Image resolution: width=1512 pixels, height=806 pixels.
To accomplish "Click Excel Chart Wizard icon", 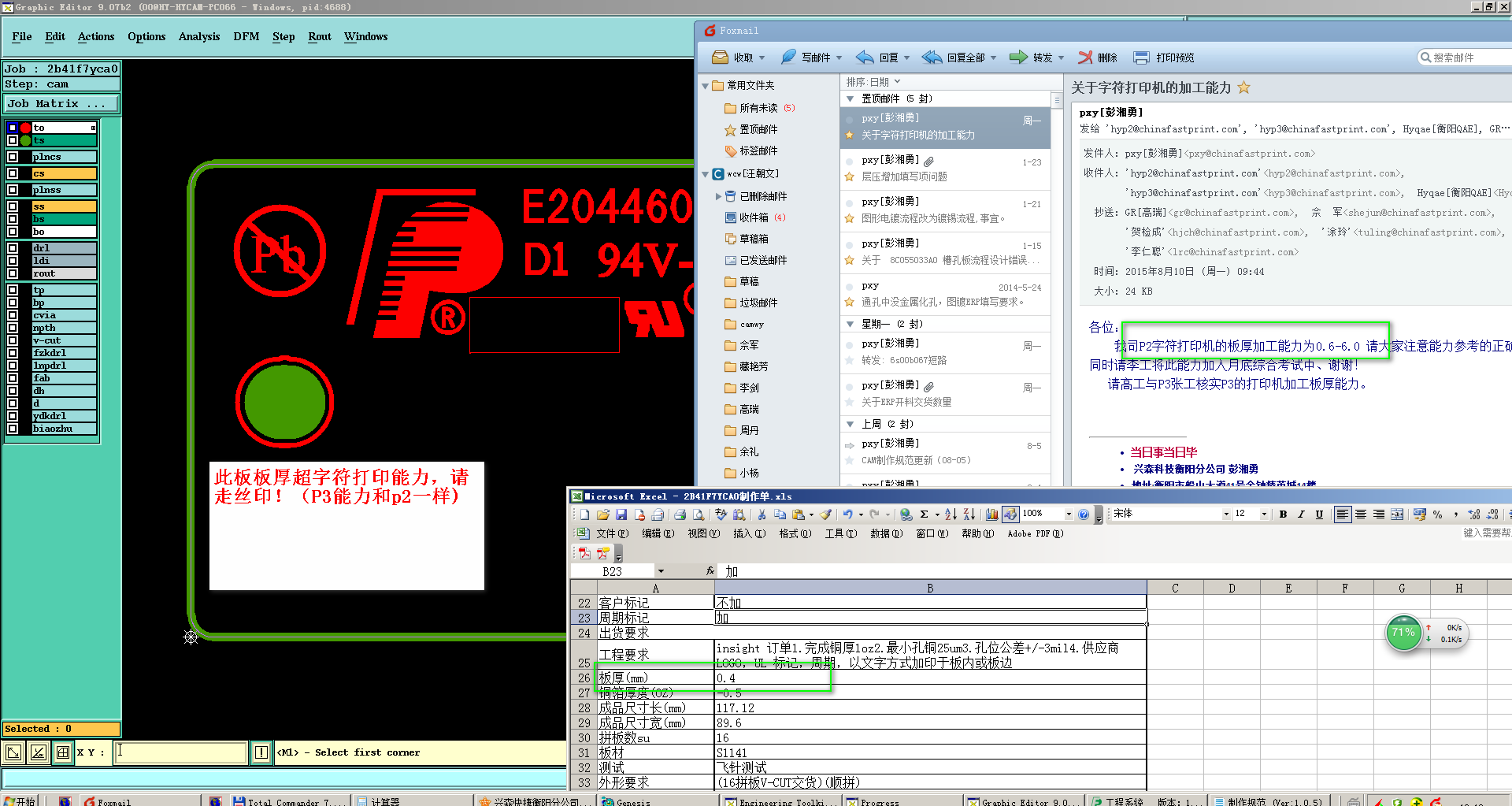I will pyautogui.click(x=991, y=514).
